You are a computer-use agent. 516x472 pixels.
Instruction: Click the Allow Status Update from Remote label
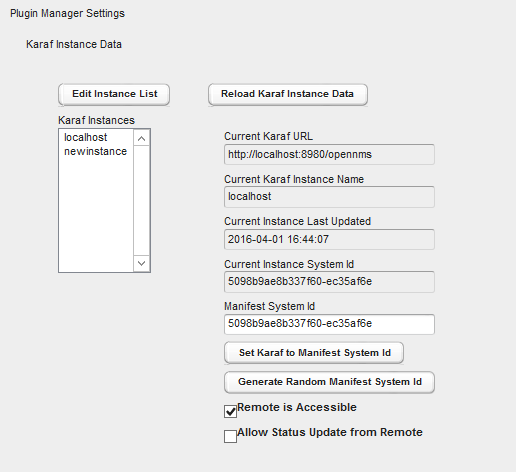coord(330,432)
